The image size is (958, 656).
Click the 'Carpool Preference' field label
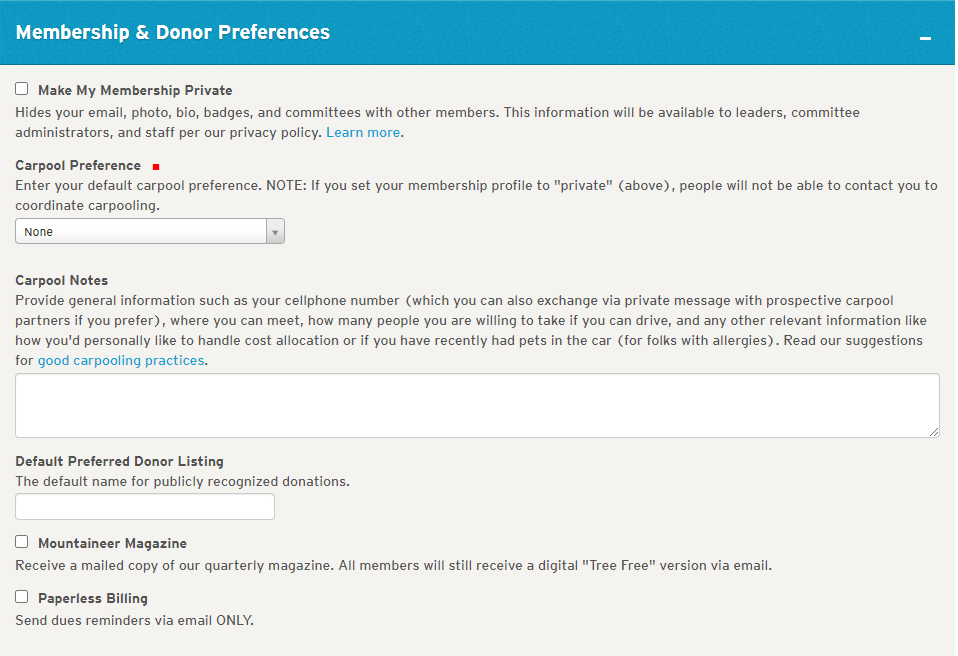(78, 165)
